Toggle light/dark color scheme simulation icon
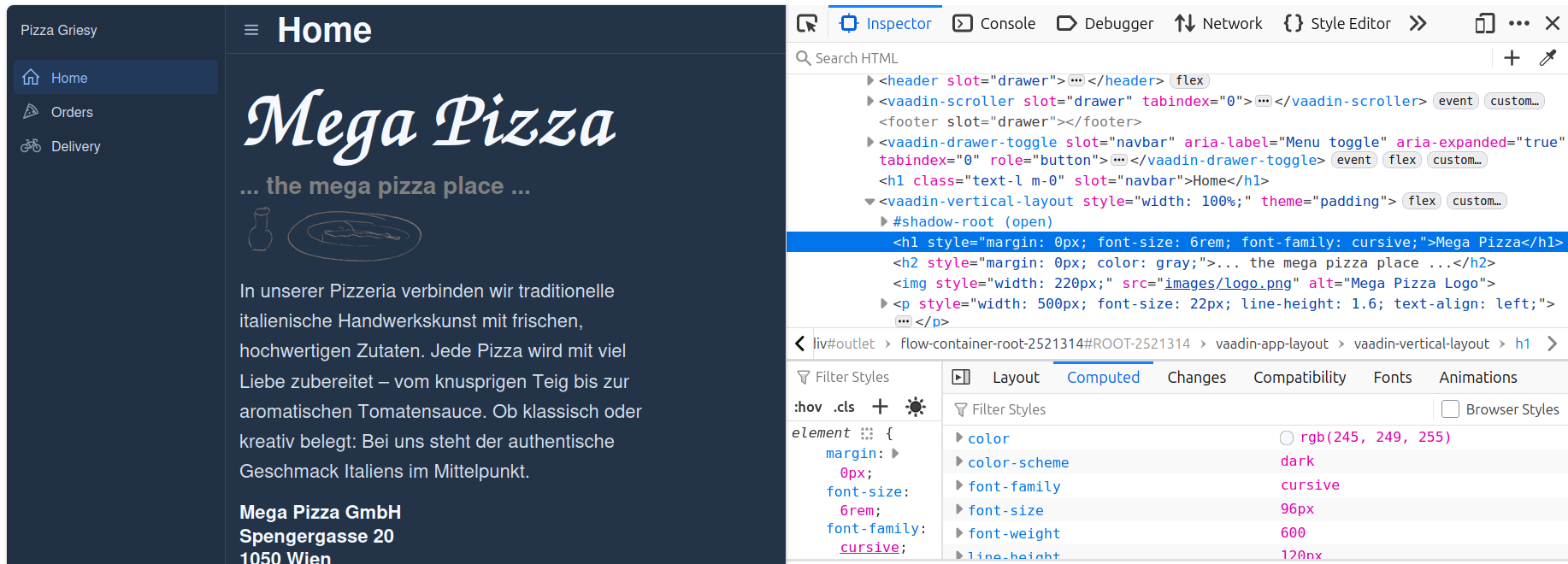 [915, 407]
